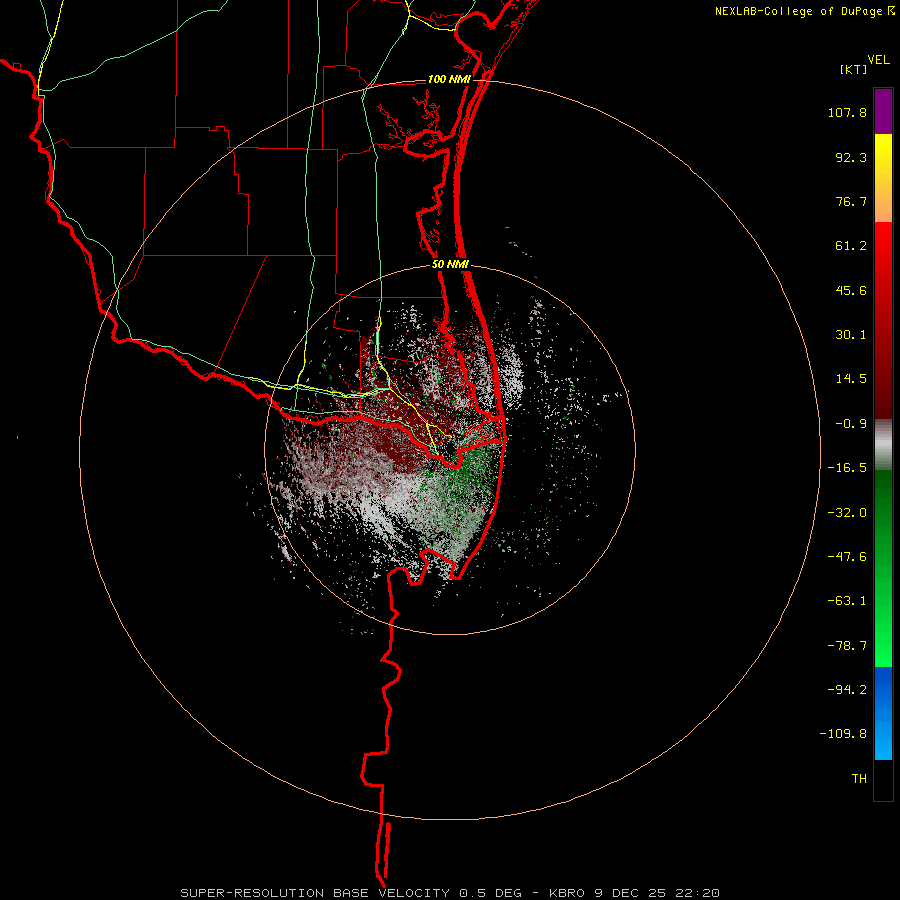Click the green segment of the color bar
This screenshot has height=900, width=900.
click(883, 568)
